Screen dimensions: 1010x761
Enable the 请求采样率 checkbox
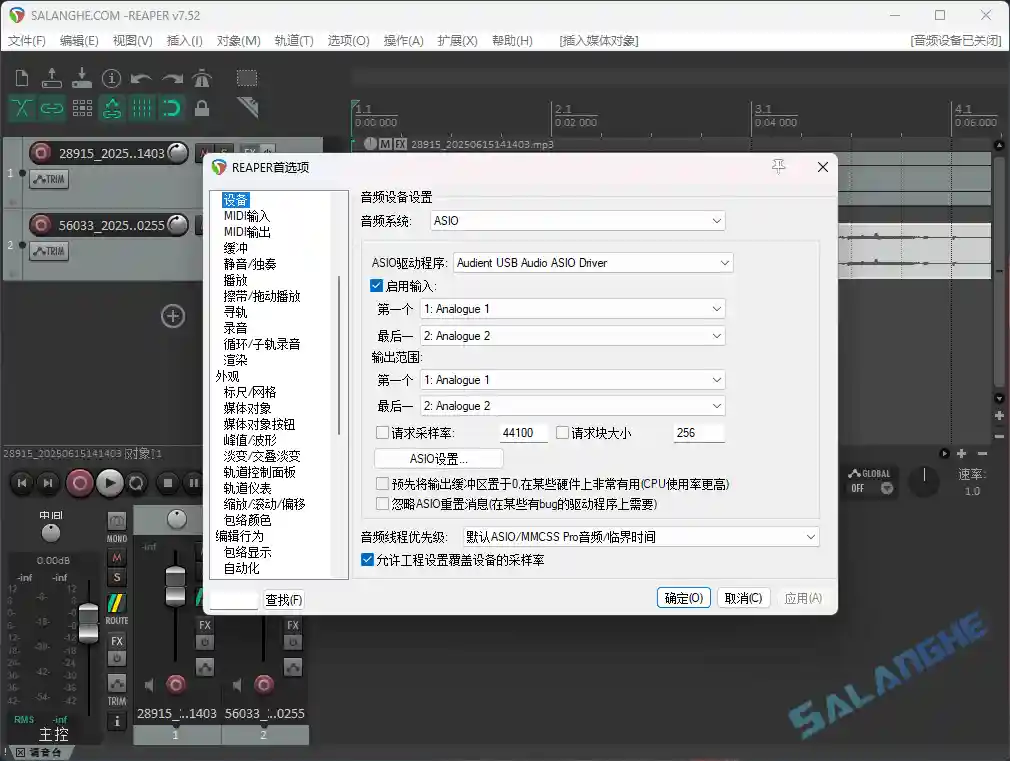coord(381,432)
